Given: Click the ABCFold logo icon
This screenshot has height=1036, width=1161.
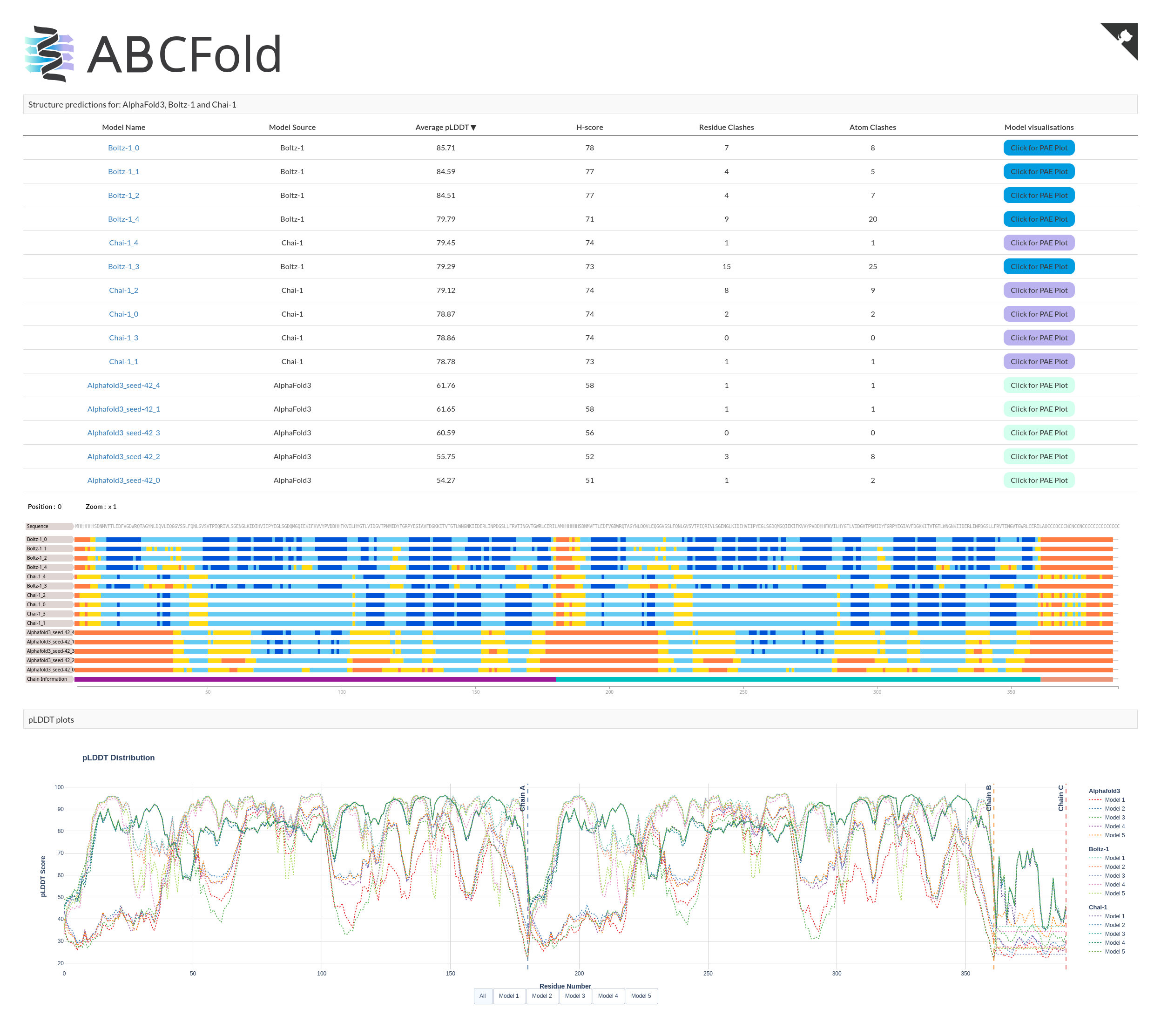Looking at the screenshot, I should pos(49,54).
